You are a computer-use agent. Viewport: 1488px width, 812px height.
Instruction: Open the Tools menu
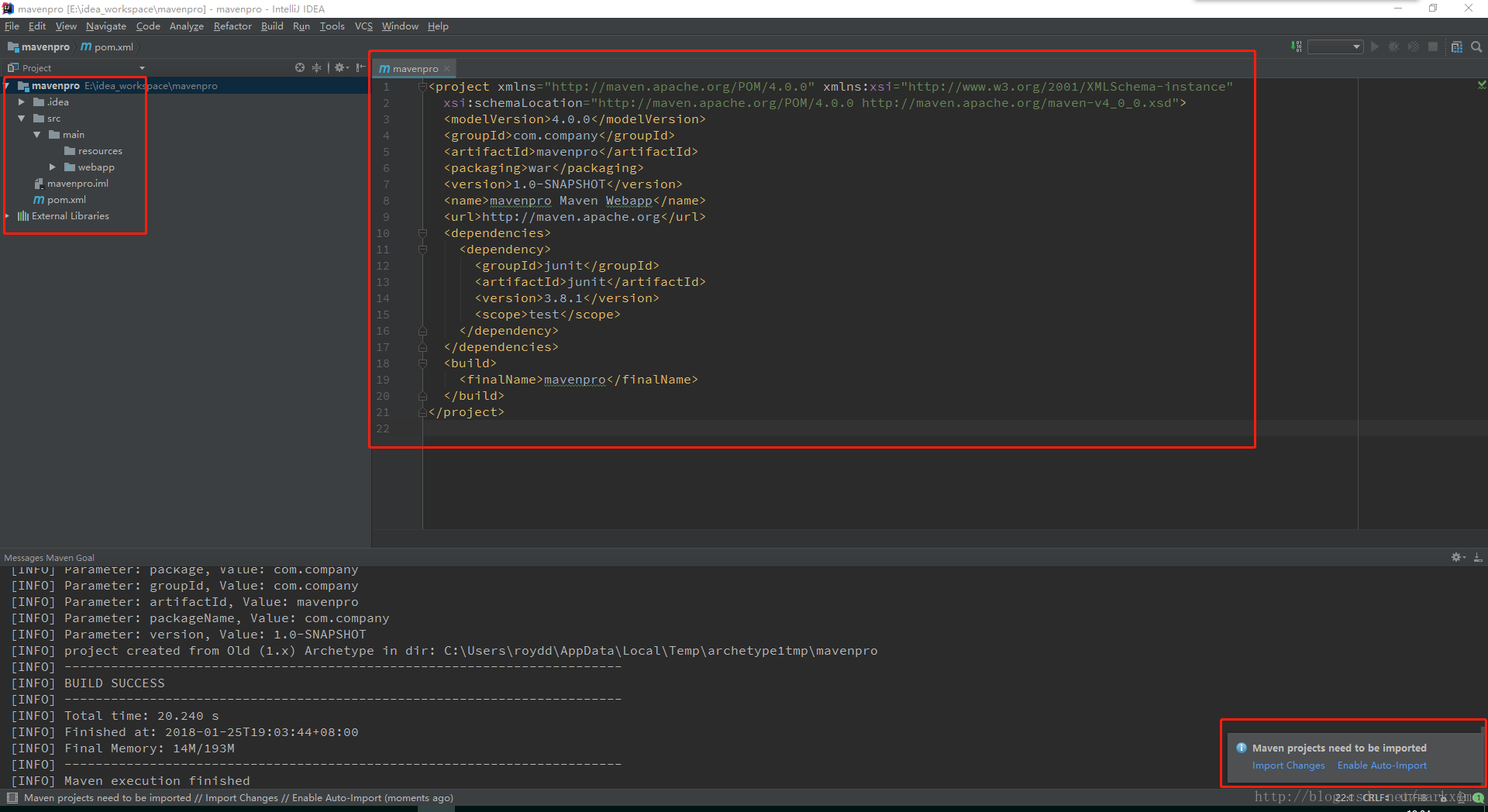[x=332, y=26]
